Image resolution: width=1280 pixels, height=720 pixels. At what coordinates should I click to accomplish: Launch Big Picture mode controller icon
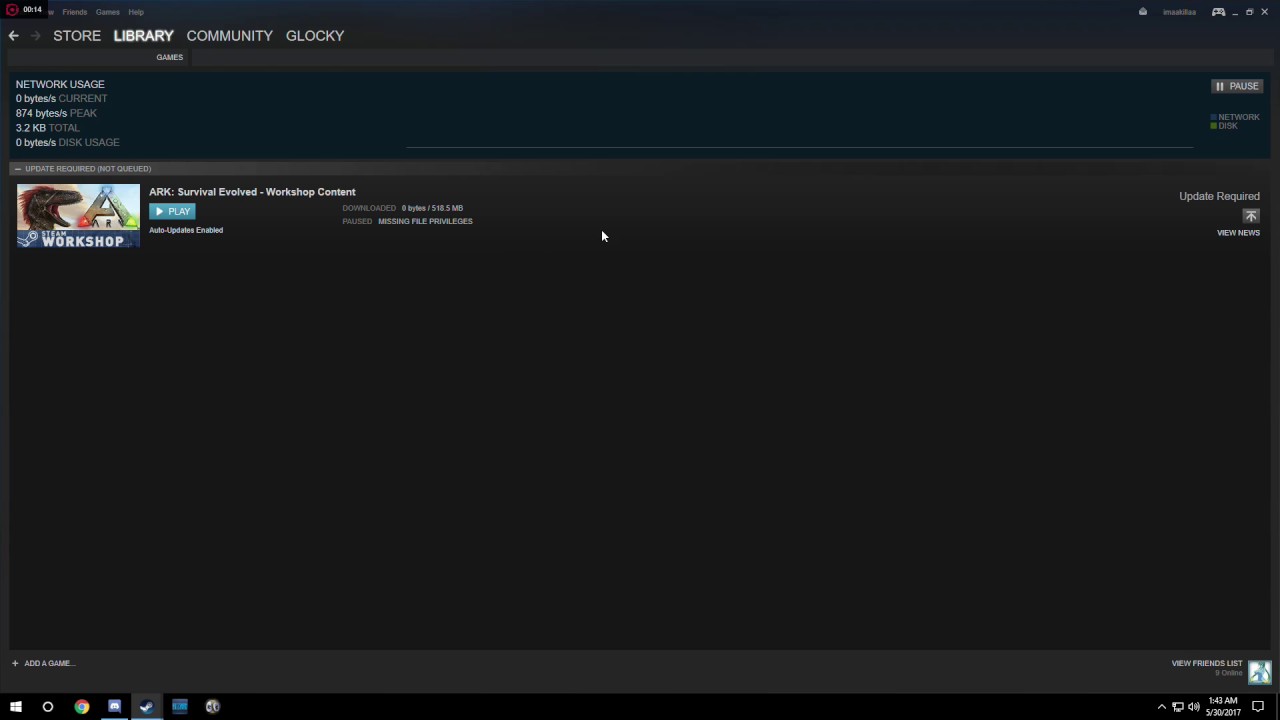1218,12
